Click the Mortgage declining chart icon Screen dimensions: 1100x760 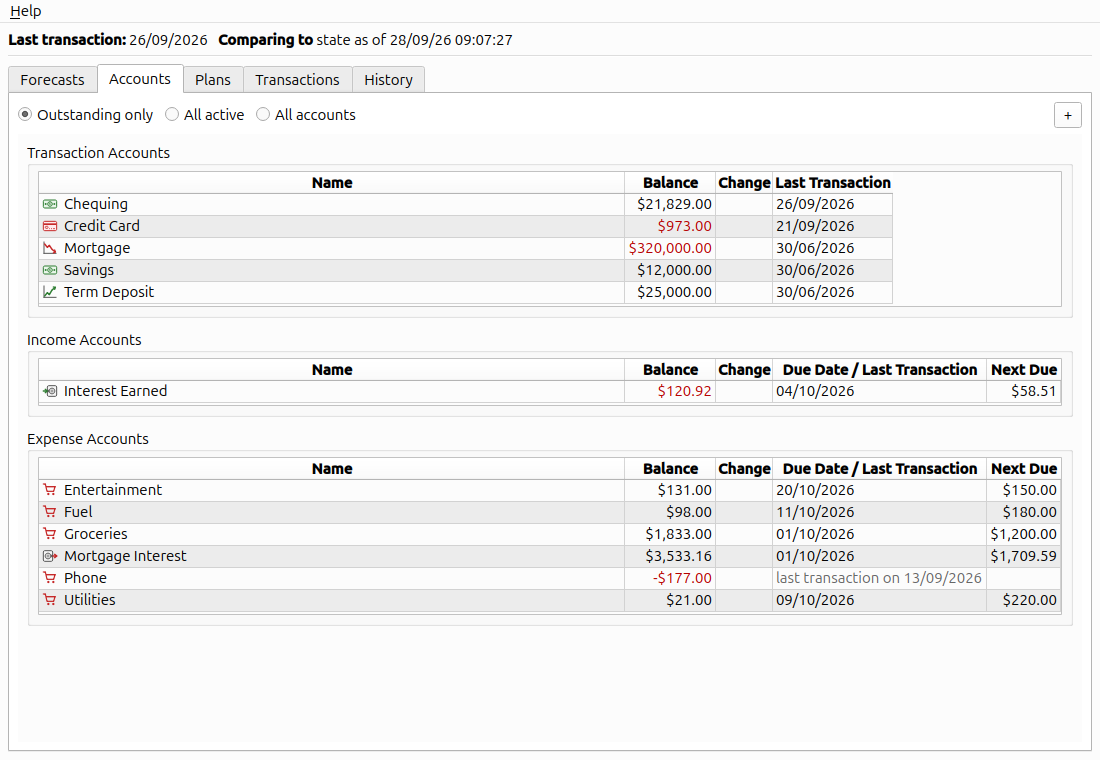click(x=50, y=248)
